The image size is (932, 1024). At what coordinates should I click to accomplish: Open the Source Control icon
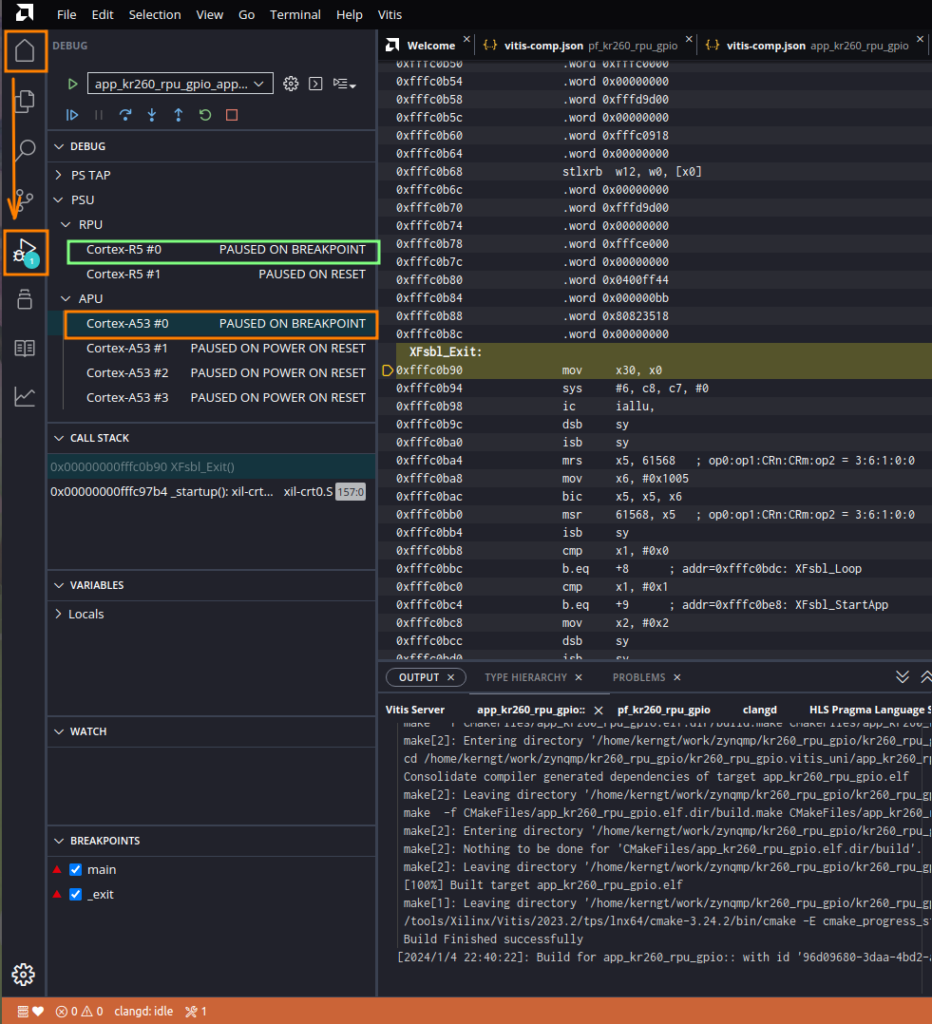pos(25,200)
